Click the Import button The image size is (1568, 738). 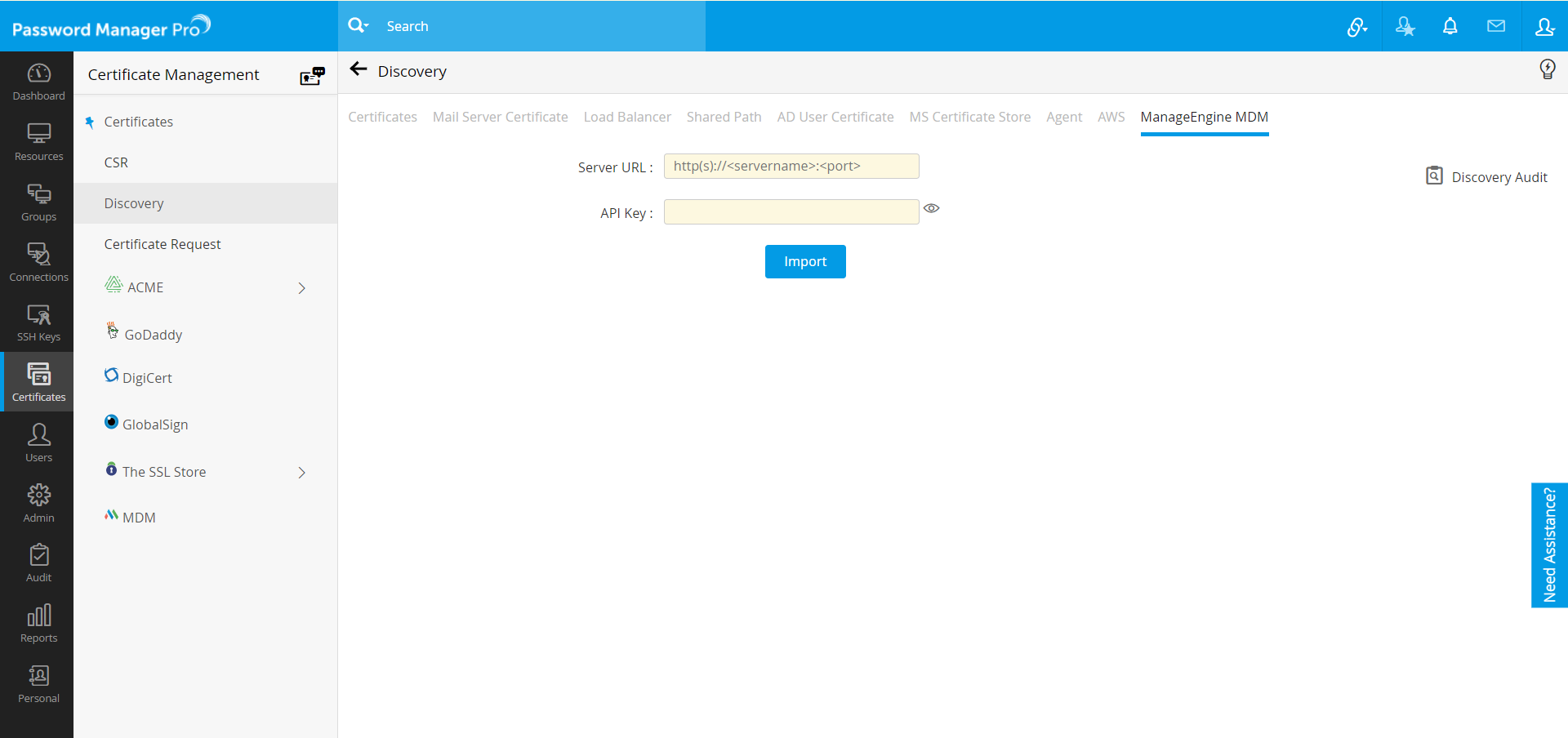pyautogui.click(x=805, y=261)
